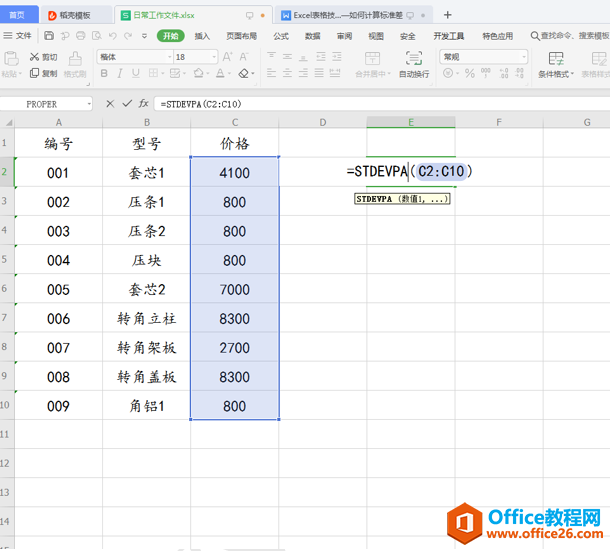Toggle bold formatting
Viewport: 610px width, 551px height.
(x=104, y=73)
